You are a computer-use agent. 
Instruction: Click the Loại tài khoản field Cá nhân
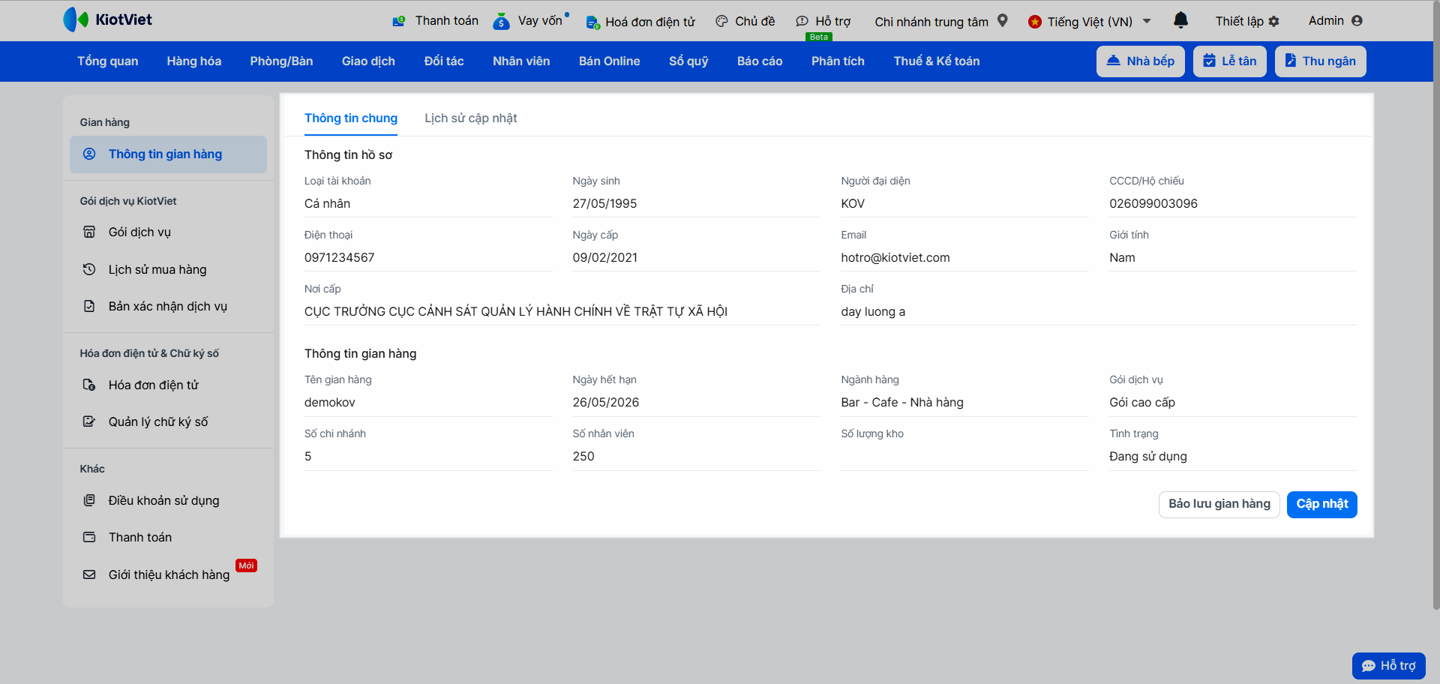pos(428,204)
